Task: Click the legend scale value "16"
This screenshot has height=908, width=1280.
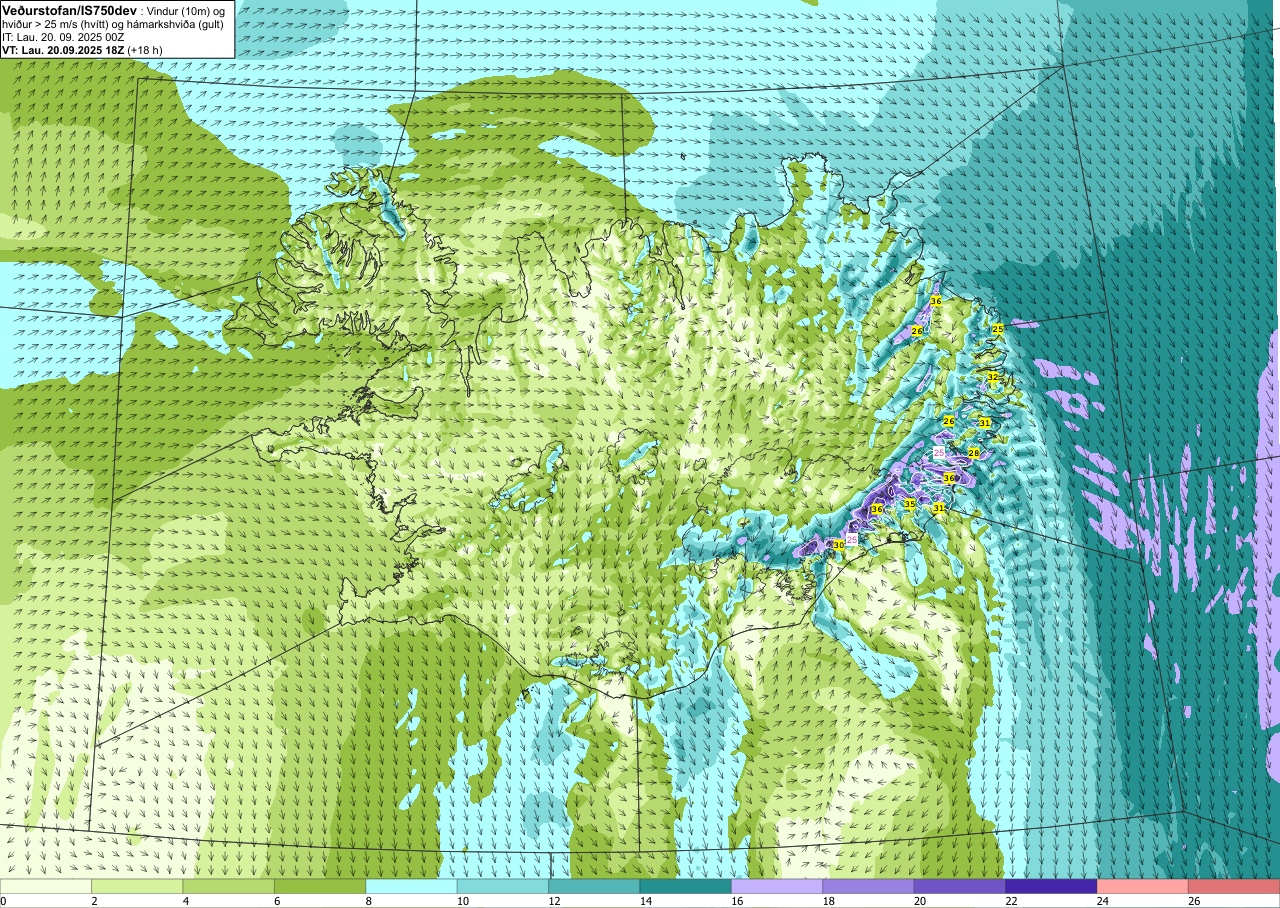Action: coord(736,901)
